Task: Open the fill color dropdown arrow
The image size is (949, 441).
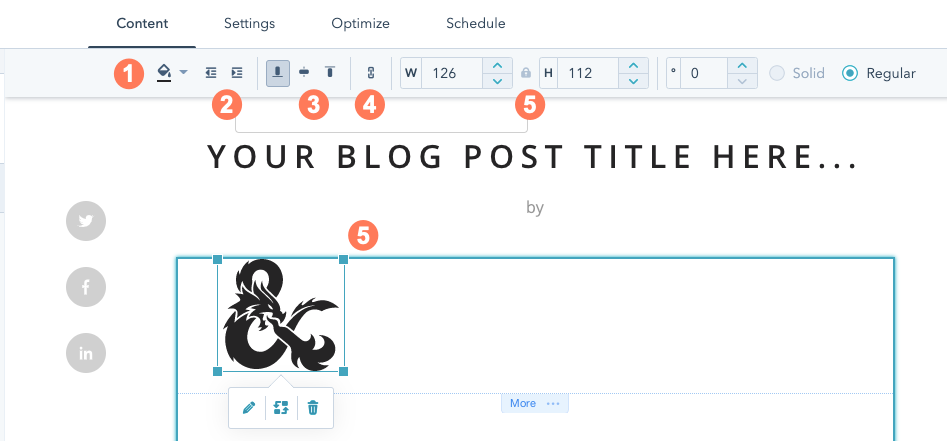Action: pyautogui.click(x=183, y=73)
